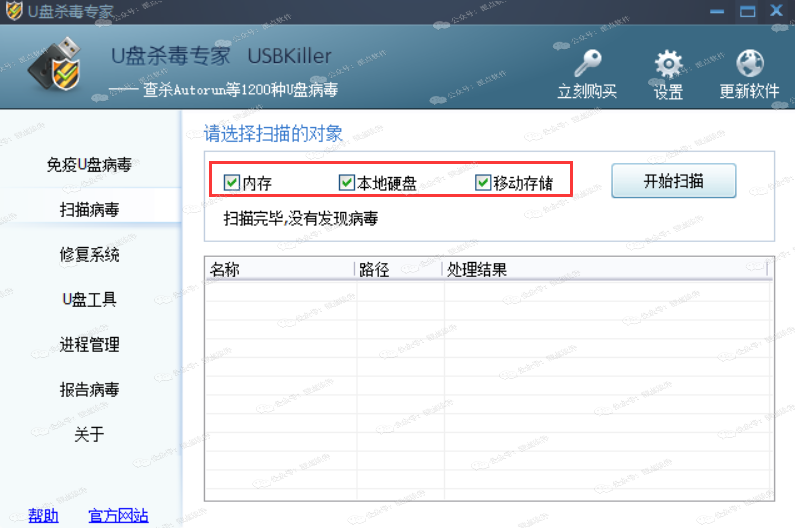The height and width of the screenshot is (528, 795).
Task: Click the 设置 label
Action: (x=668, y=92)
